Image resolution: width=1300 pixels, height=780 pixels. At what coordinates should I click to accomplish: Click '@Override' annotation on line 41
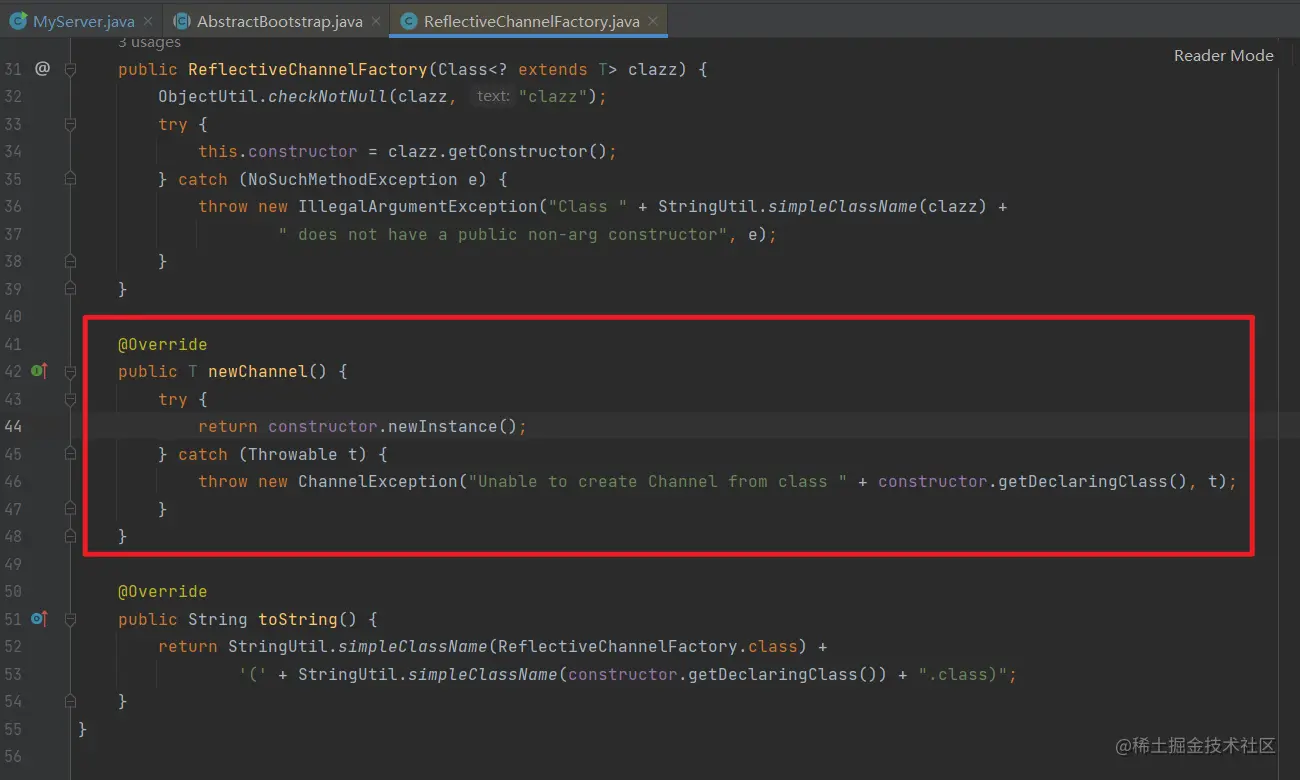163,344
